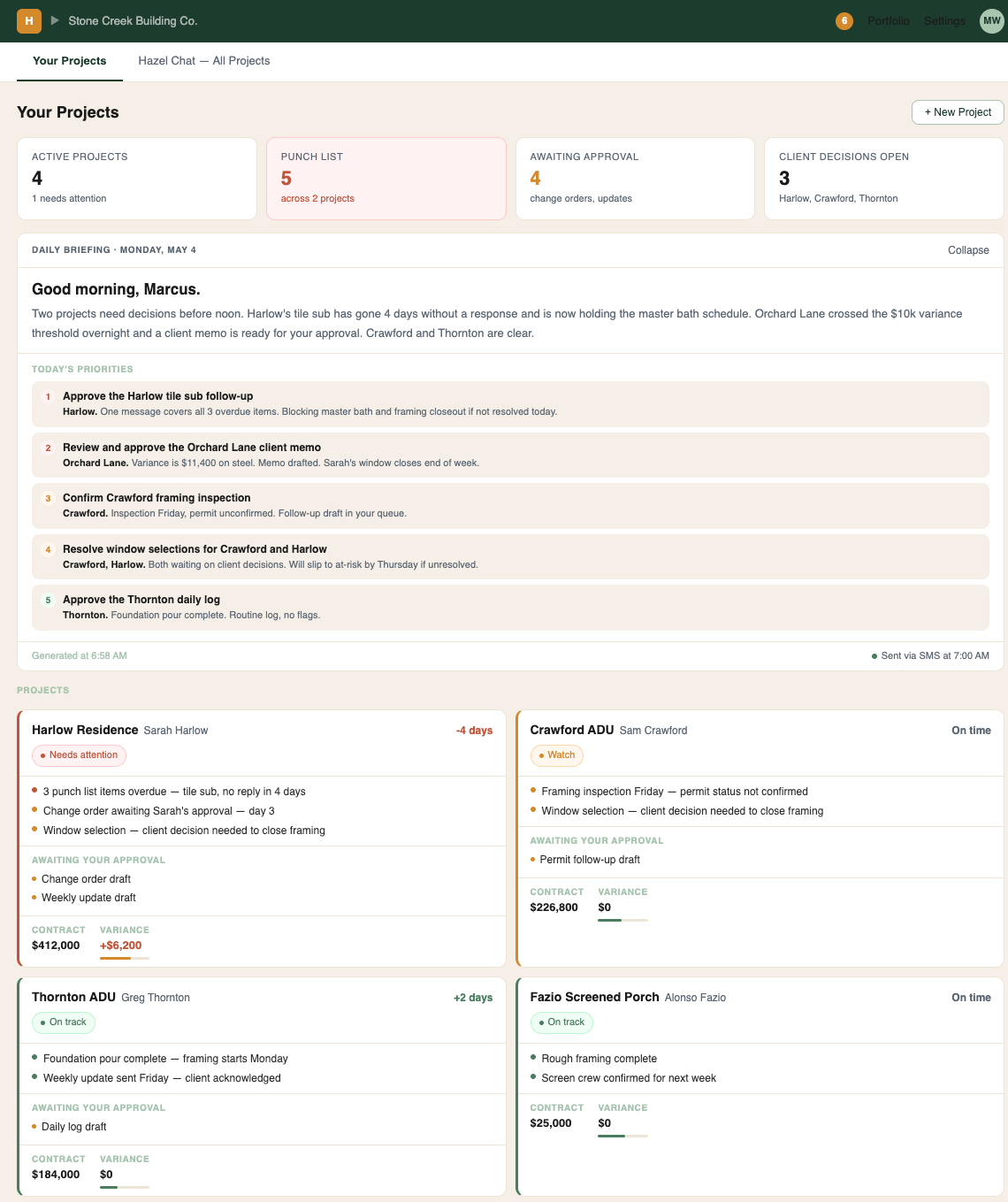
Task: Click the $25,000 contract amount
Action: (x=551, y=1123)
